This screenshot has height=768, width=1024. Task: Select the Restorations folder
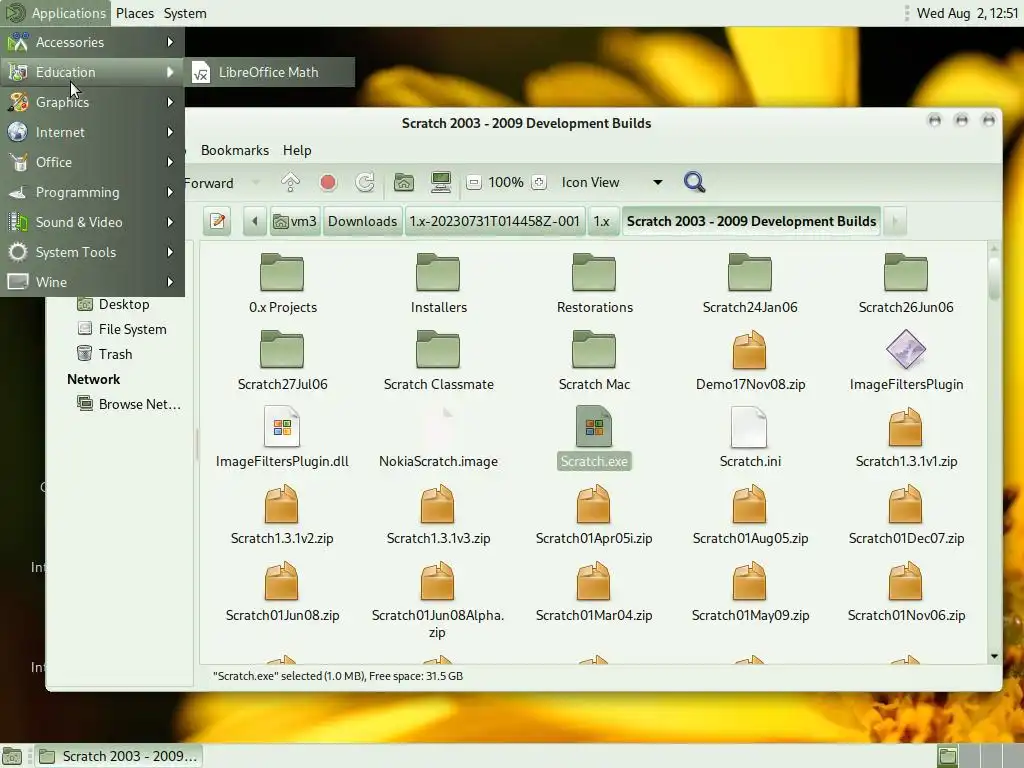point(594,283)
